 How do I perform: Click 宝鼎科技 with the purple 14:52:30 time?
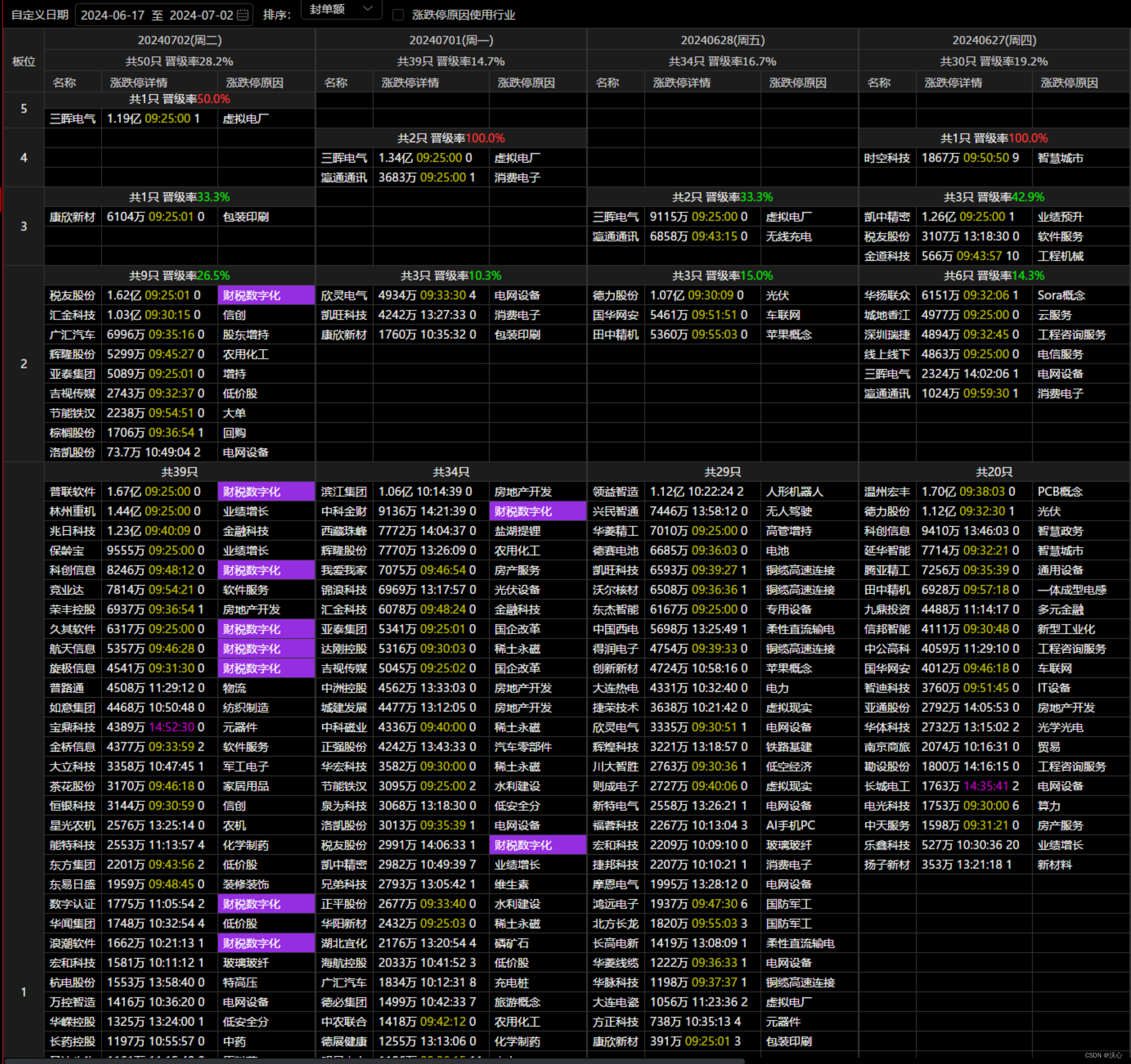[73, 728]
